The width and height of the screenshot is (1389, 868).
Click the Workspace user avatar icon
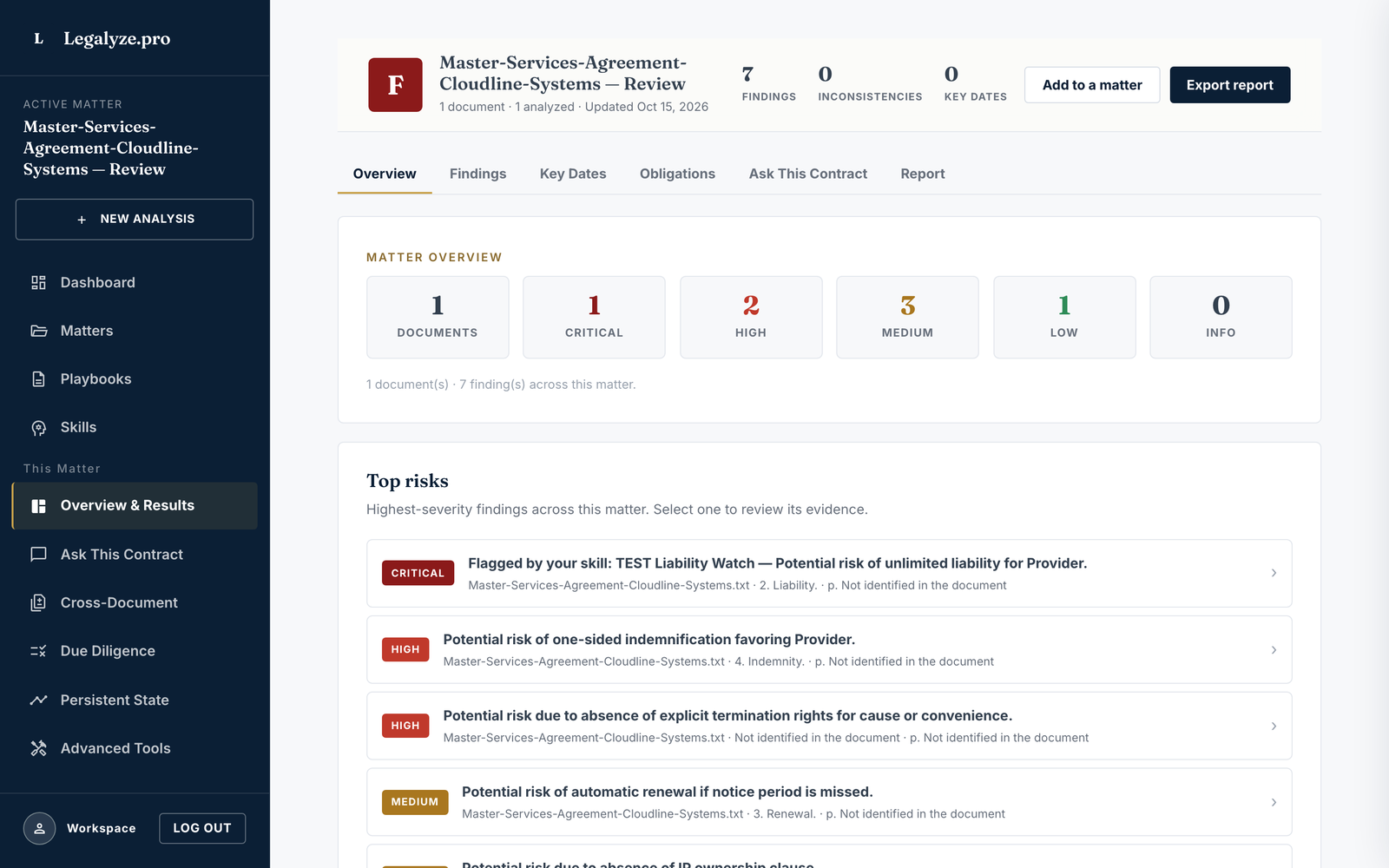click(39, 828)
